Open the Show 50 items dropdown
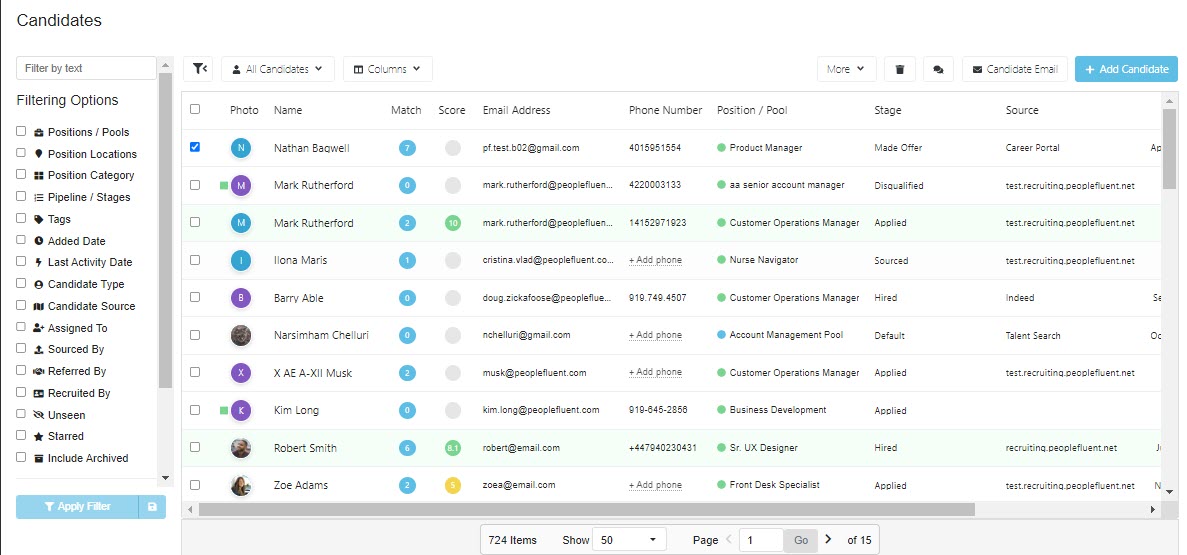Screen dimensions: 1187x555 pos(629,540)
